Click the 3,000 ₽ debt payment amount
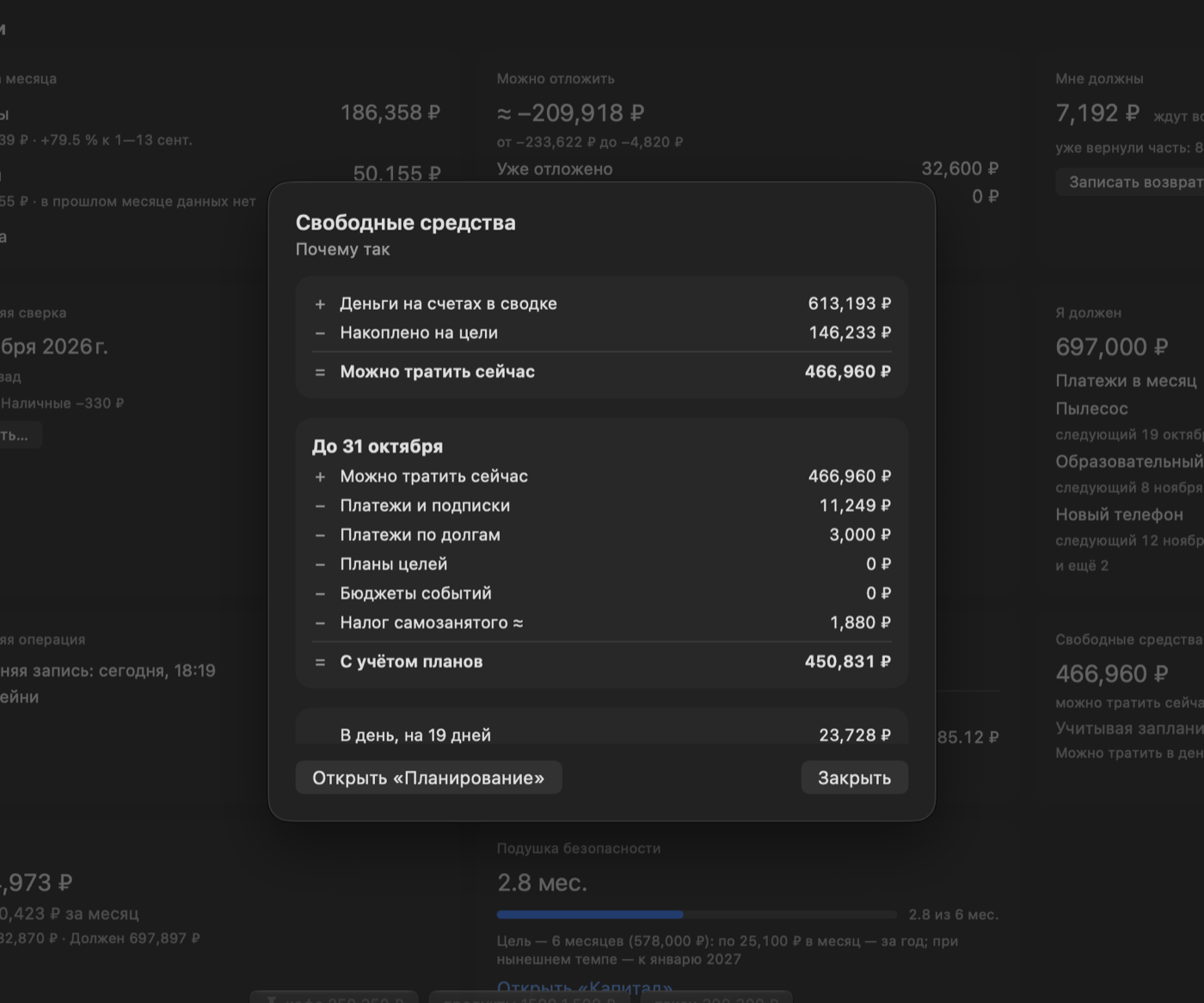 pos(860,535)
